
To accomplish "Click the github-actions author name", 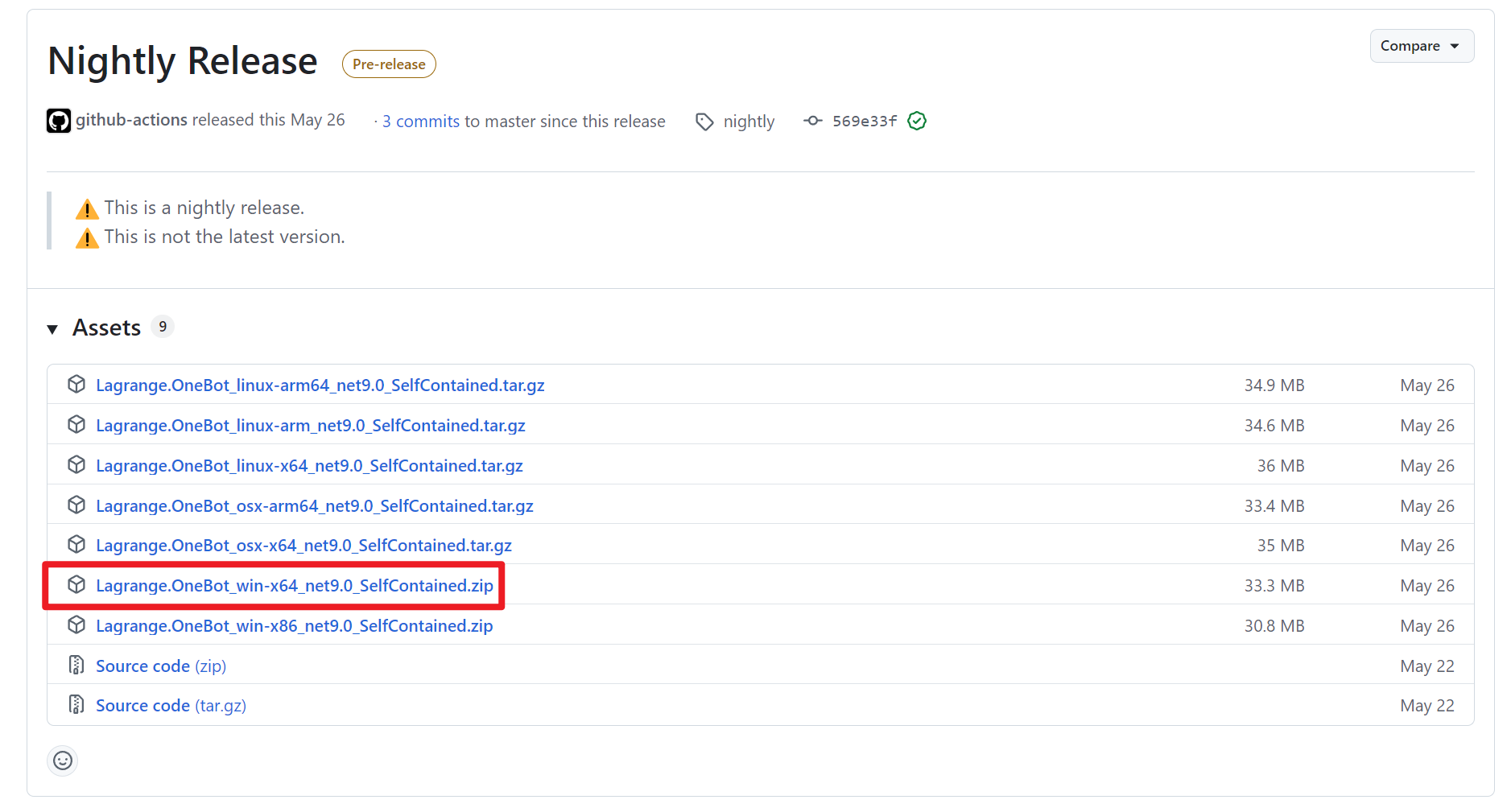I will (131, 120).
